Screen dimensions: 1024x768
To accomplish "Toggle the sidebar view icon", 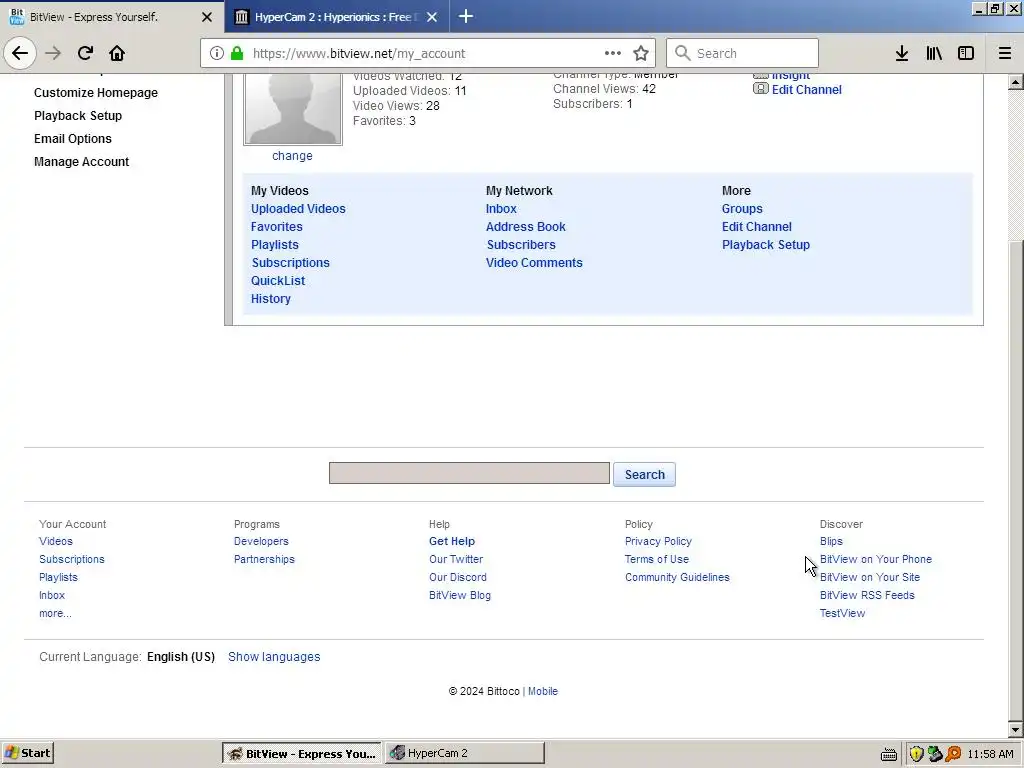I will tap(966, 53).
